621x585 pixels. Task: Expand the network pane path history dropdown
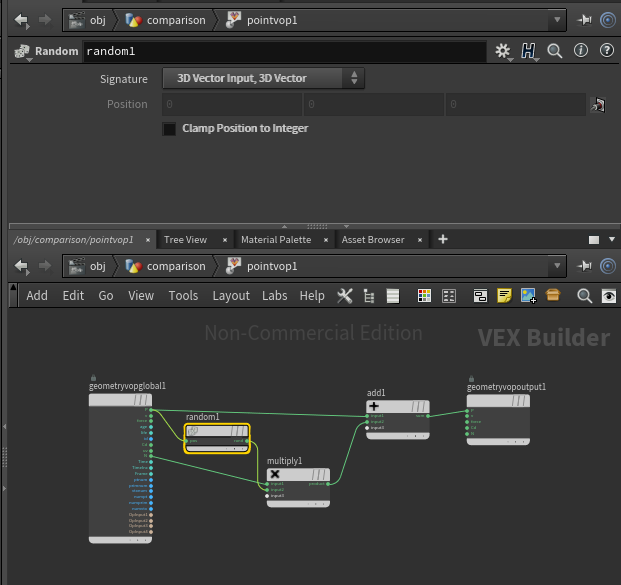click(x=557, y=267)
